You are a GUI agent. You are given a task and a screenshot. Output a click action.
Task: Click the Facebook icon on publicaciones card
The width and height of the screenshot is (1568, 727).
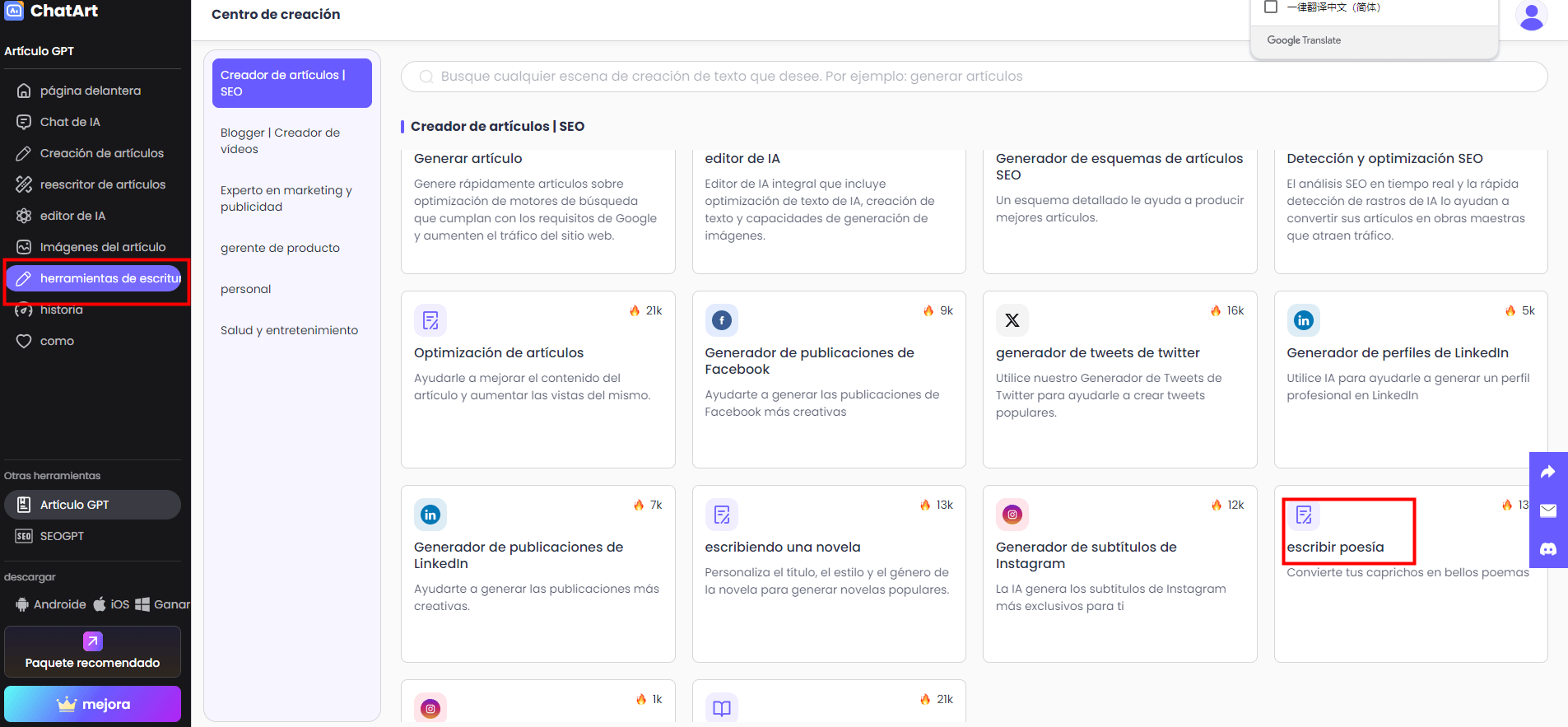(x=722, y=320)
